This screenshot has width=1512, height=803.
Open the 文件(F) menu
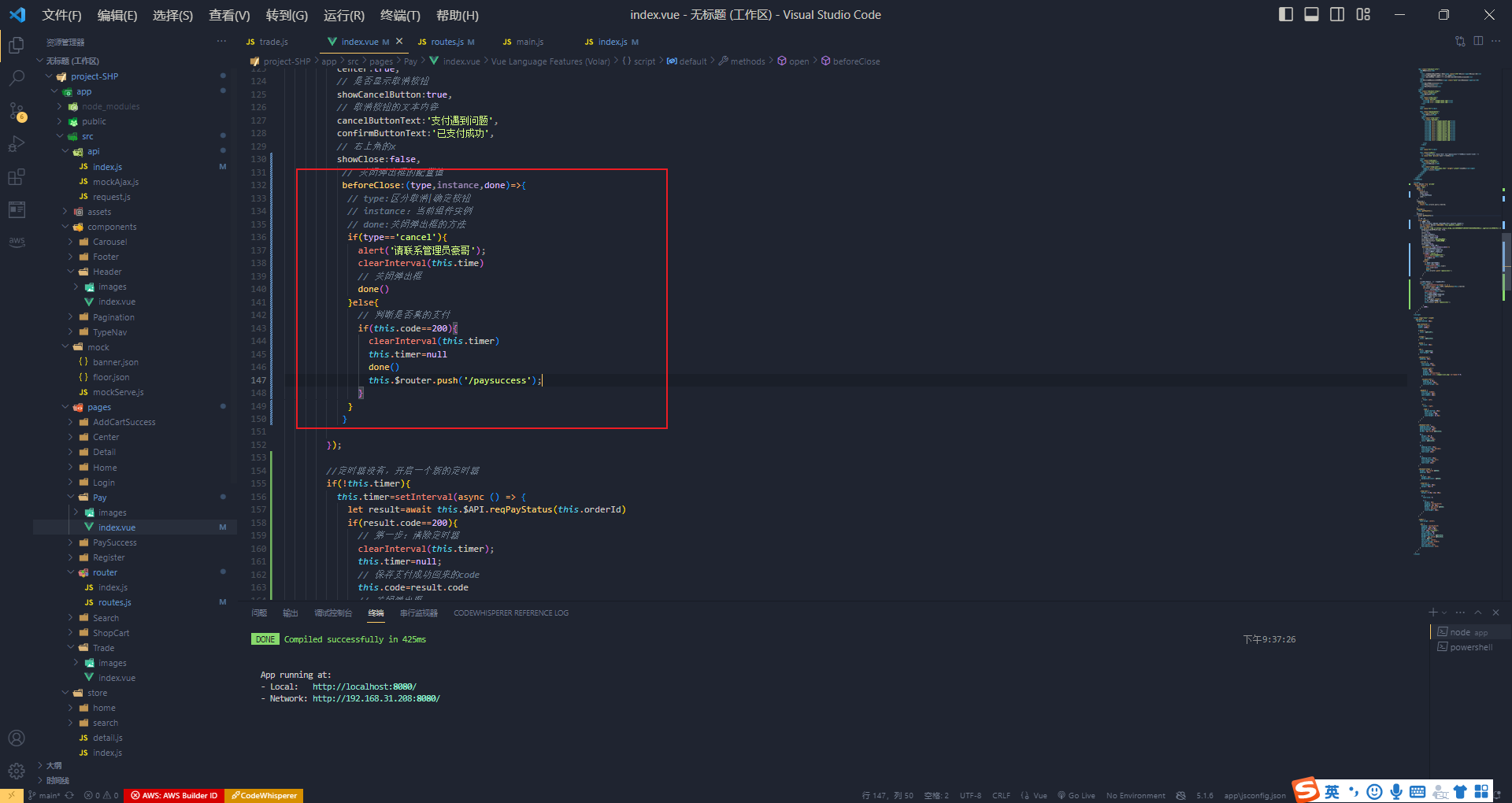click(61, 15)
